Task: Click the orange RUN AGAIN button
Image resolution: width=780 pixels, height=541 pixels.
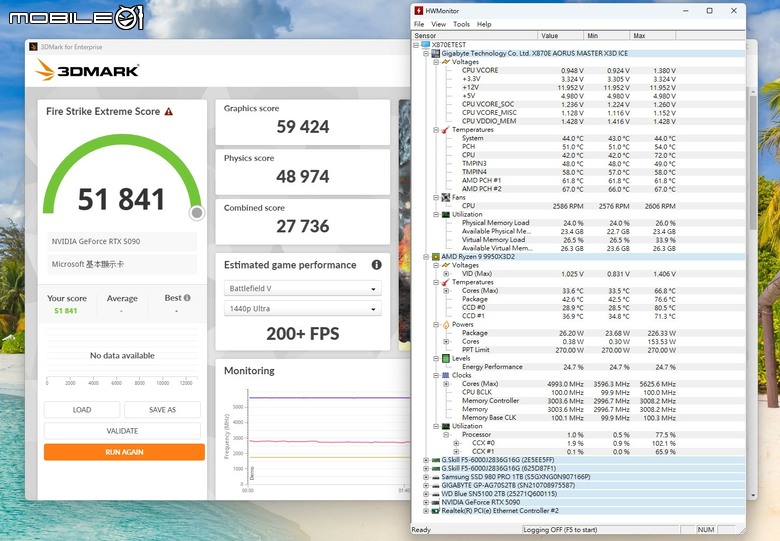Action: pyautogui.click(x=124, y=452)
